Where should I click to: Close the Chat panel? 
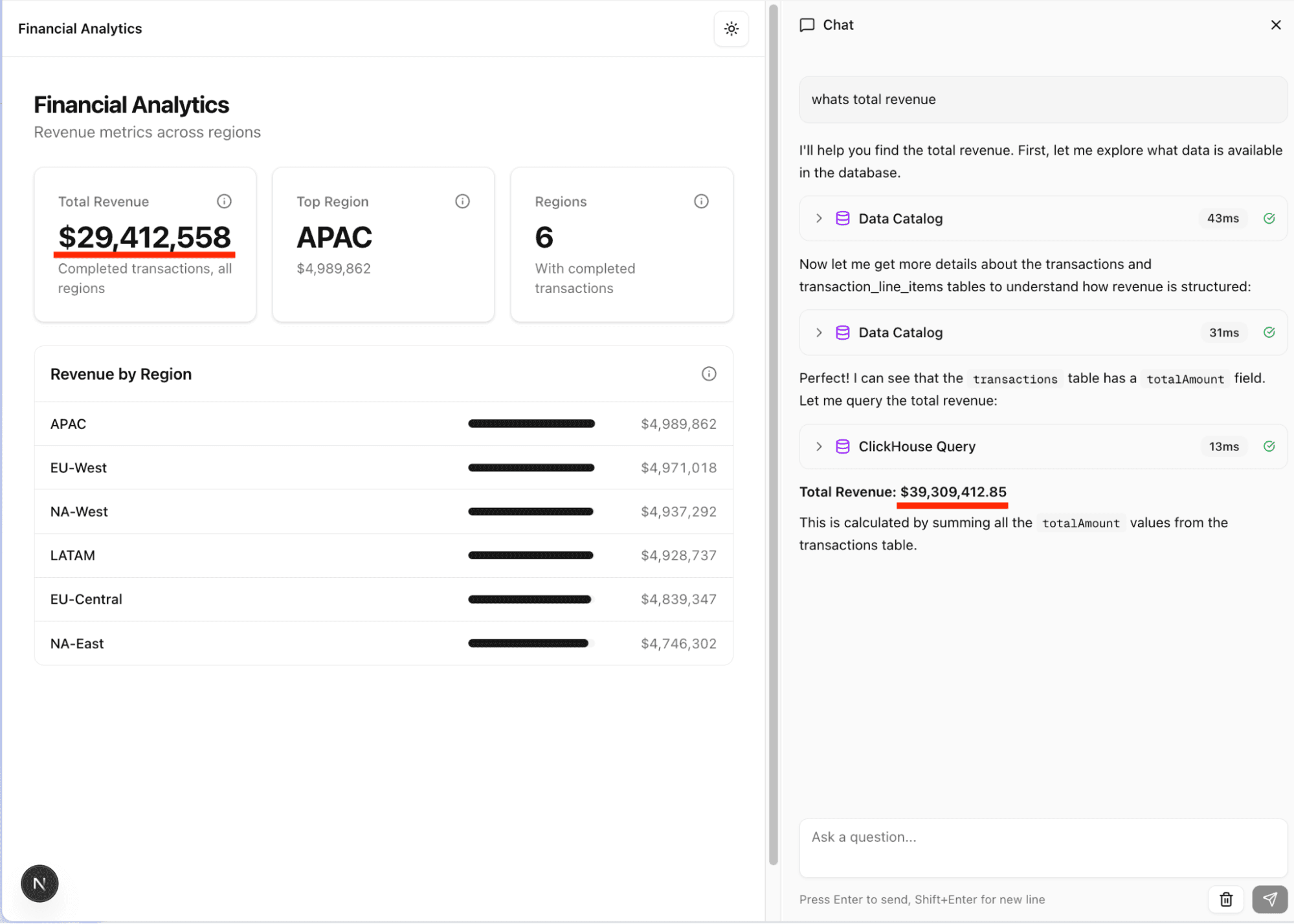pyautogui.click(x=1275, y=25)
